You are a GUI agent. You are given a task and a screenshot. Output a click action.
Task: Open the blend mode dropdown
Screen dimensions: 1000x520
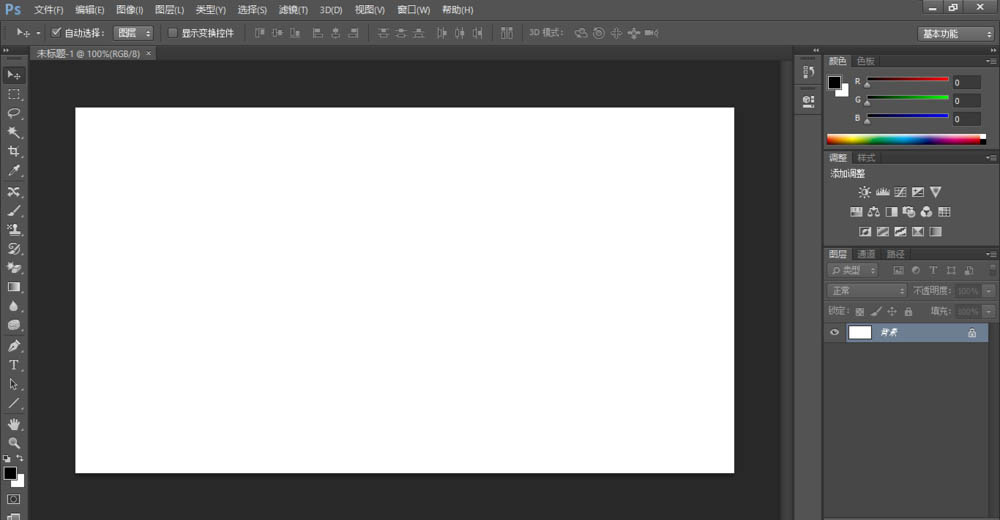867,291
